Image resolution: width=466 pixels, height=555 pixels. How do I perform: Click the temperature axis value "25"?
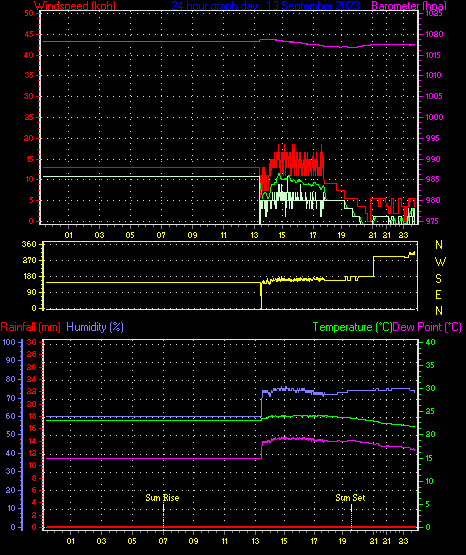point(430,411)
